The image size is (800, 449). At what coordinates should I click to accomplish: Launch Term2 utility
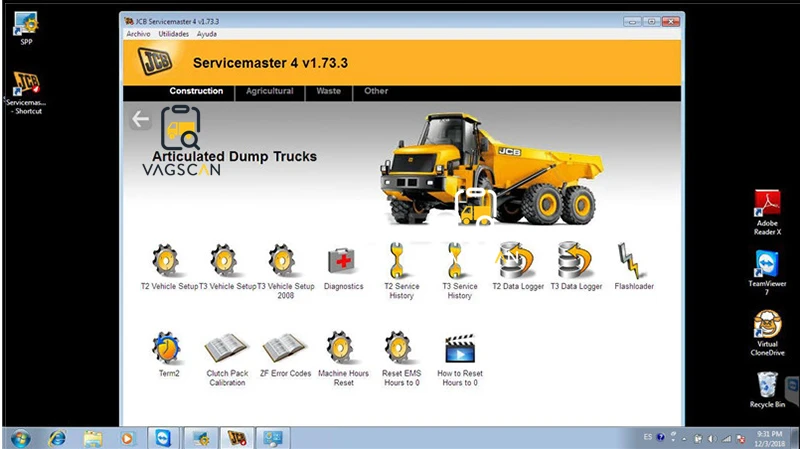click(x=166, y=348)
